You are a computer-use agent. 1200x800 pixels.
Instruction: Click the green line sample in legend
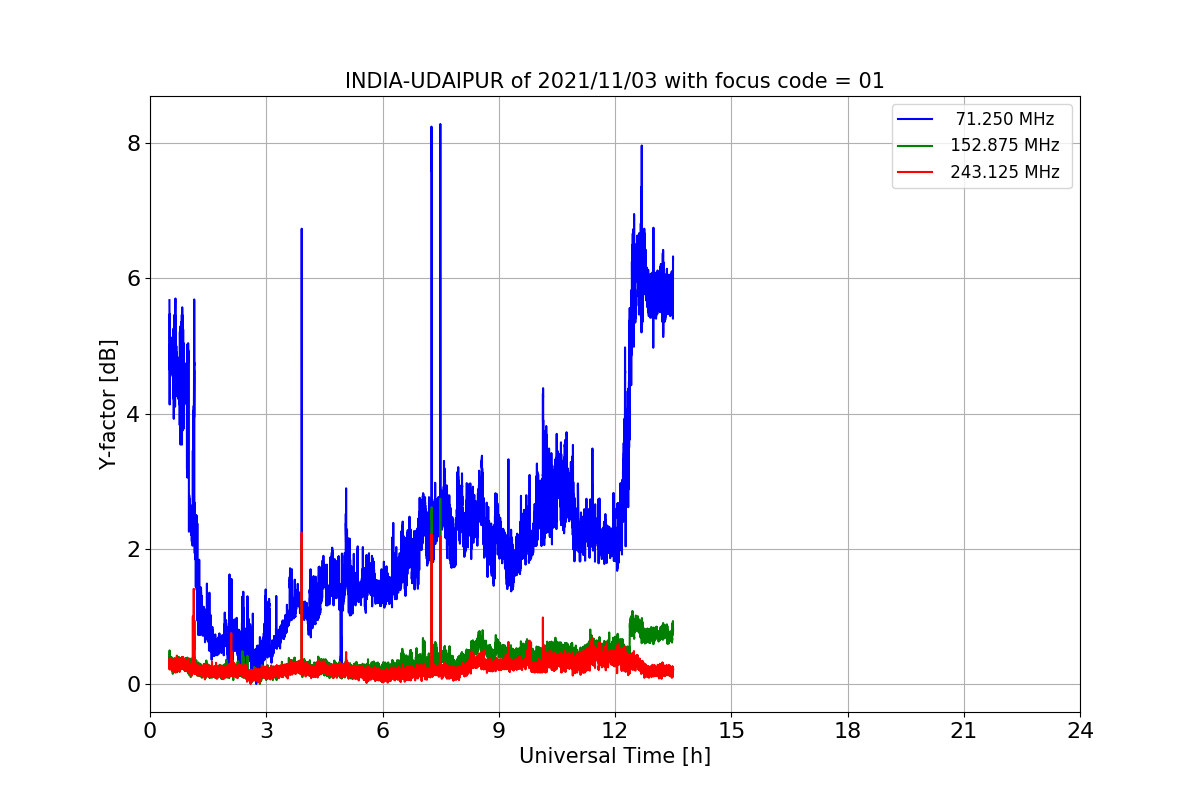click(915, 145)
